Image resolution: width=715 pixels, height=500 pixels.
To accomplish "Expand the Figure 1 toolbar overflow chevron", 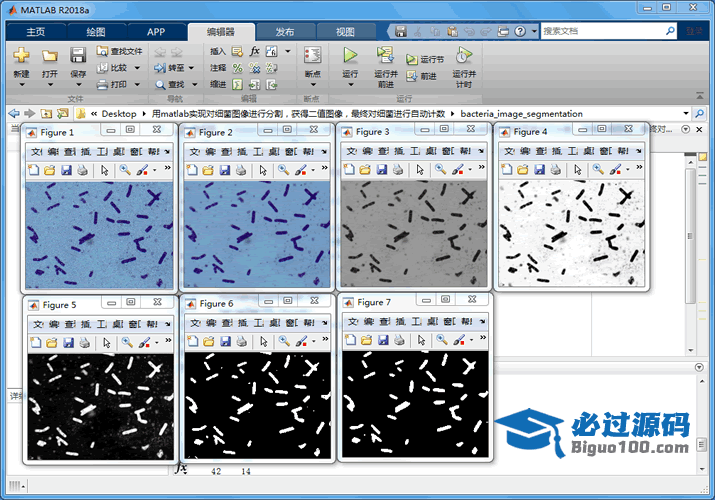I will pos(167,168).
